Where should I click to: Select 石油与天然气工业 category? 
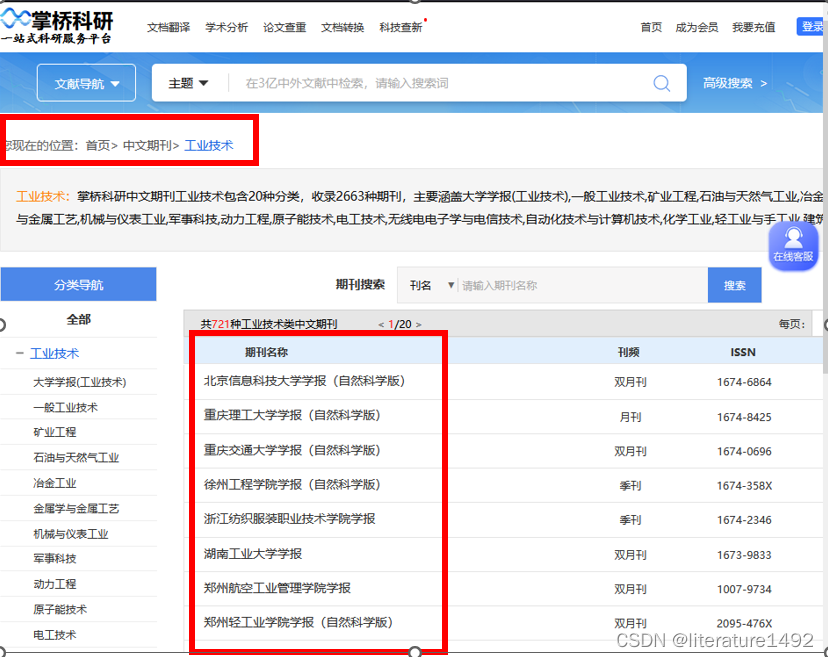[76, 457]
